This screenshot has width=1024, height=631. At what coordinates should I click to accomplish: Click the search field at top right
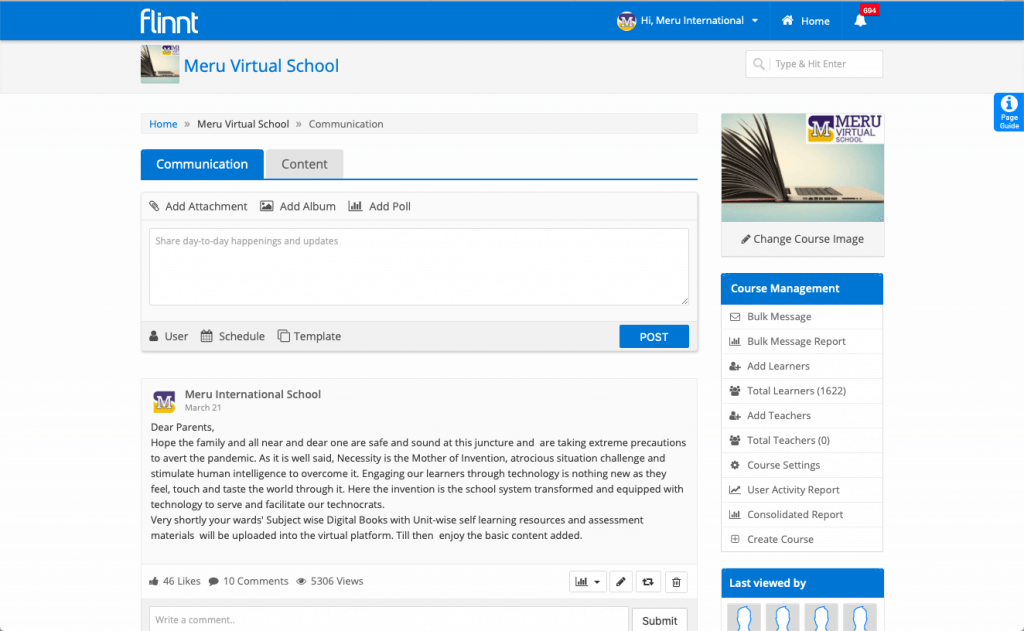pyautogui.click(x=824, y=64)
